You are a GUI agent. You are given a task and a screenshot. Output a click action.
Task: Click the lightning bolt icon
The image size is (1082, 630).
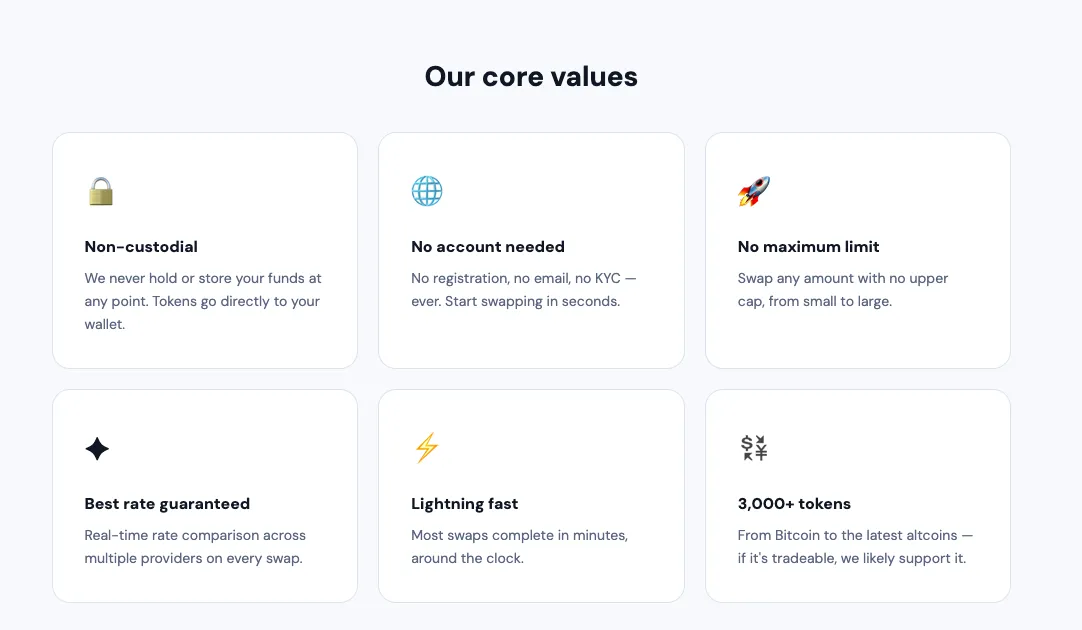pyautogui.click(x=427, y=448)
